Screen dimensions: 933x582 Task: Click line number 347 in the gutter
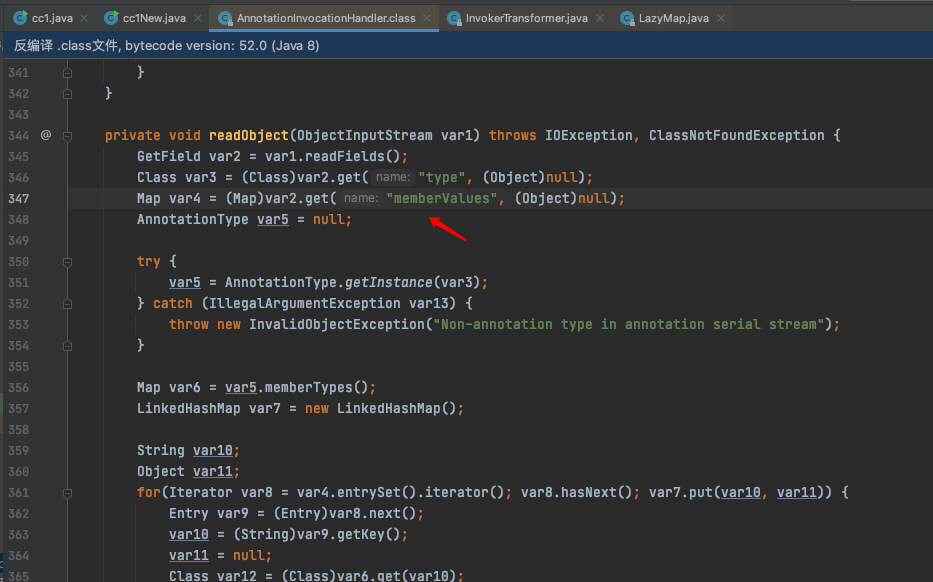[18, 199]
